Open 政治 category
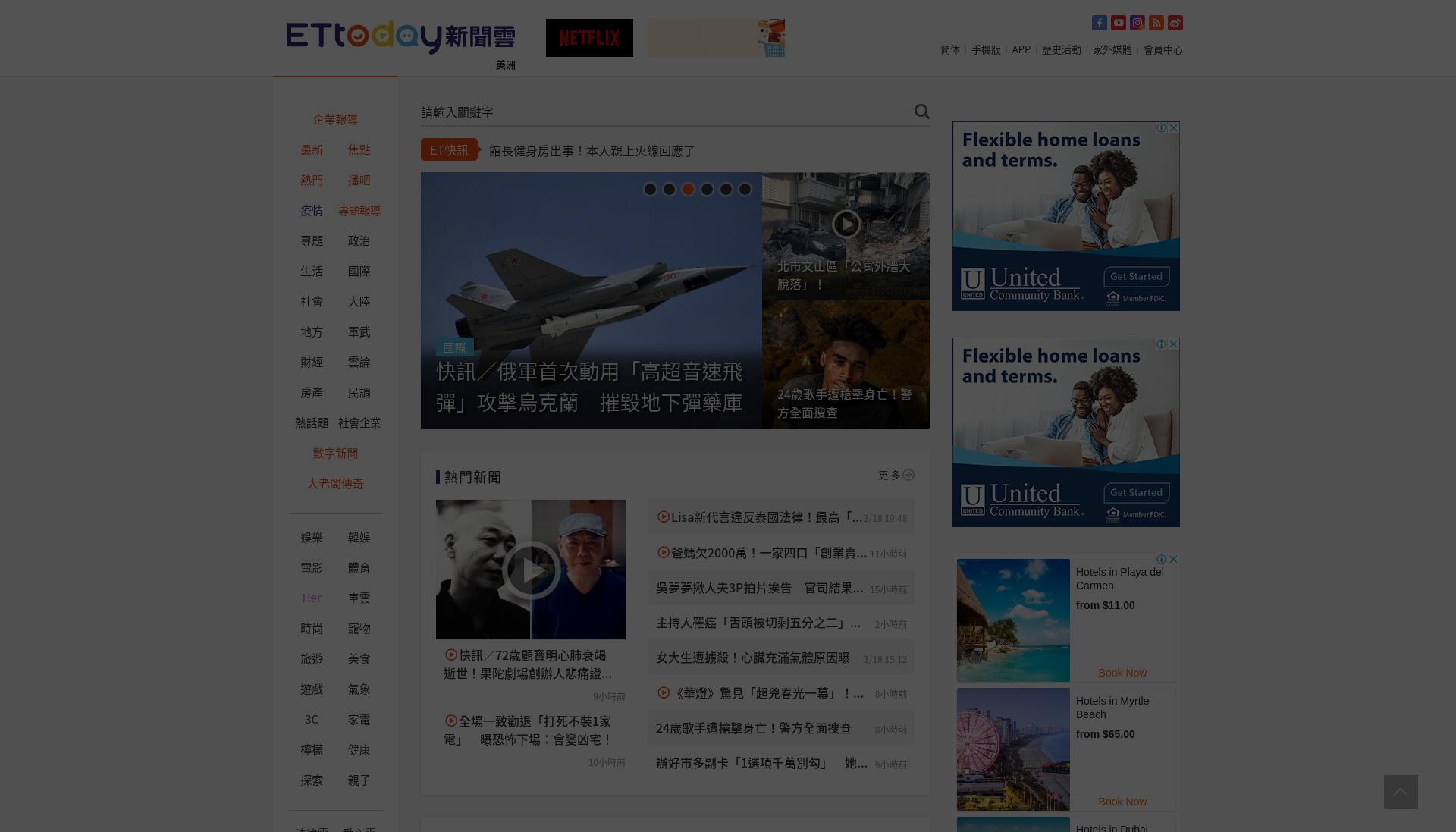1456x832 pixels. 359,240
